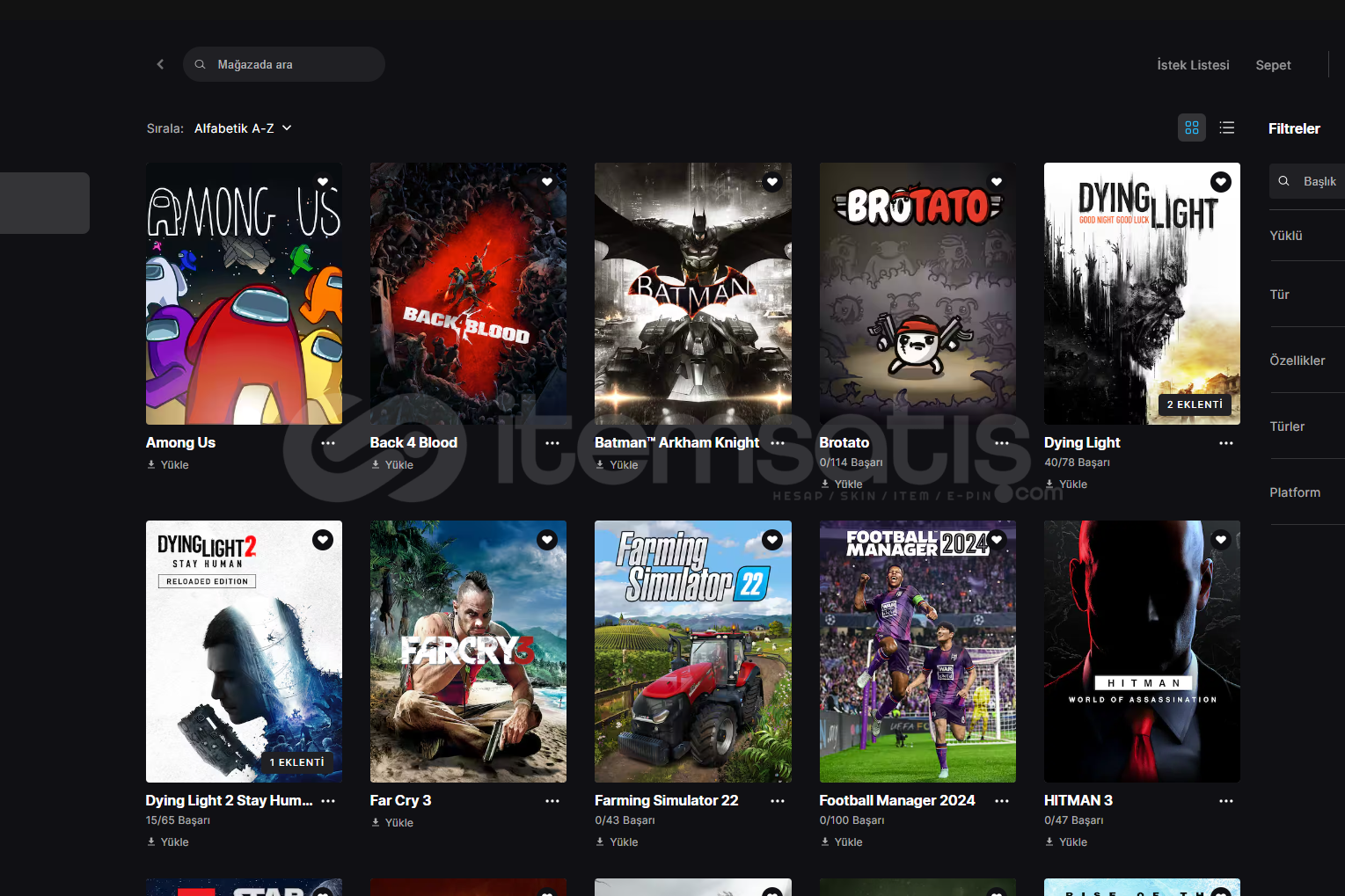Toggle favorite heart on Farming Simulator 22
Screen dimensions: 1345x896
tap(772, 540)
